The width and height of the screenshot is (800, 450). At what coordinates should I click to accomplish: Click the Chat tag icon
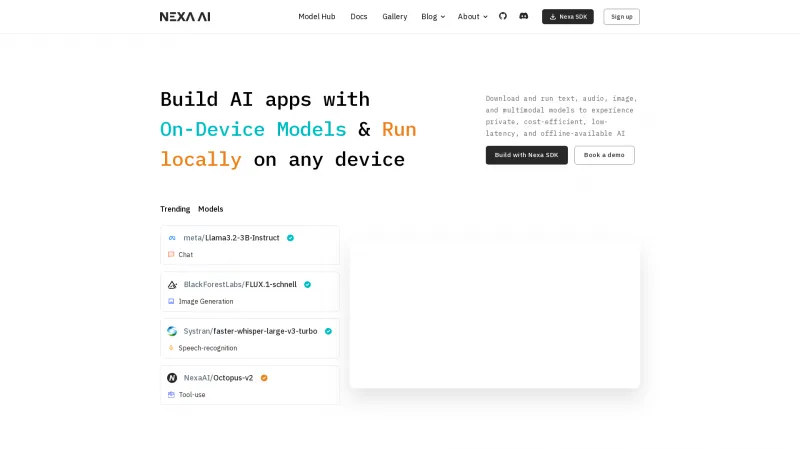[x=171, y=254]
